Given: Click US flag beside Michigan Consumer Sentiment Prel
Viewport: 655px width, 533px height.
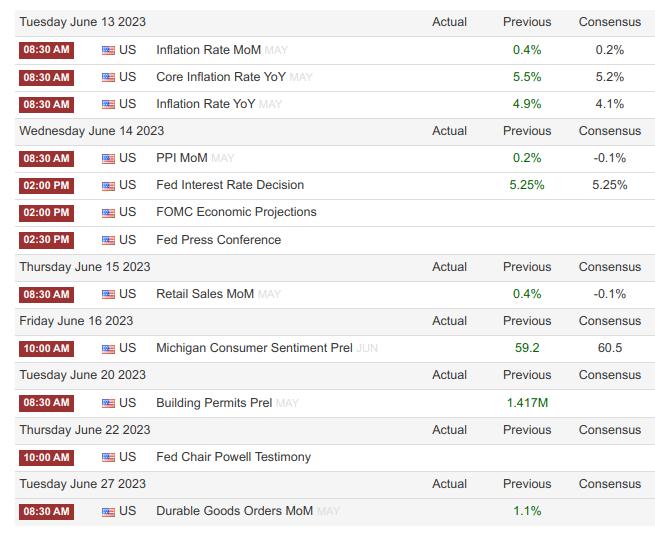Looking at the screenshot, I should coord(108,348).
